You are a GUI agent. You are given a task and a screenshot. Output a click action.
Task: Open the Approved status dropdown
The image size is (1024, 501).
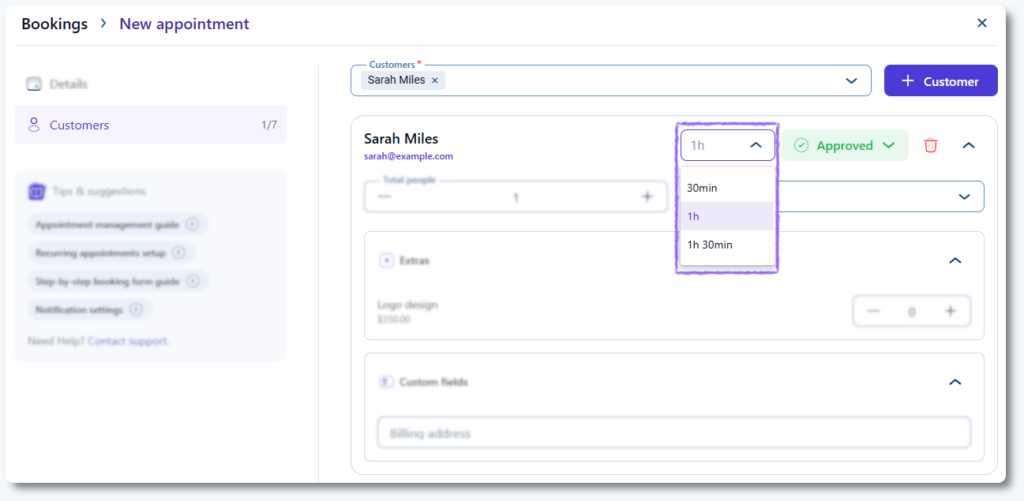point(844,146)
